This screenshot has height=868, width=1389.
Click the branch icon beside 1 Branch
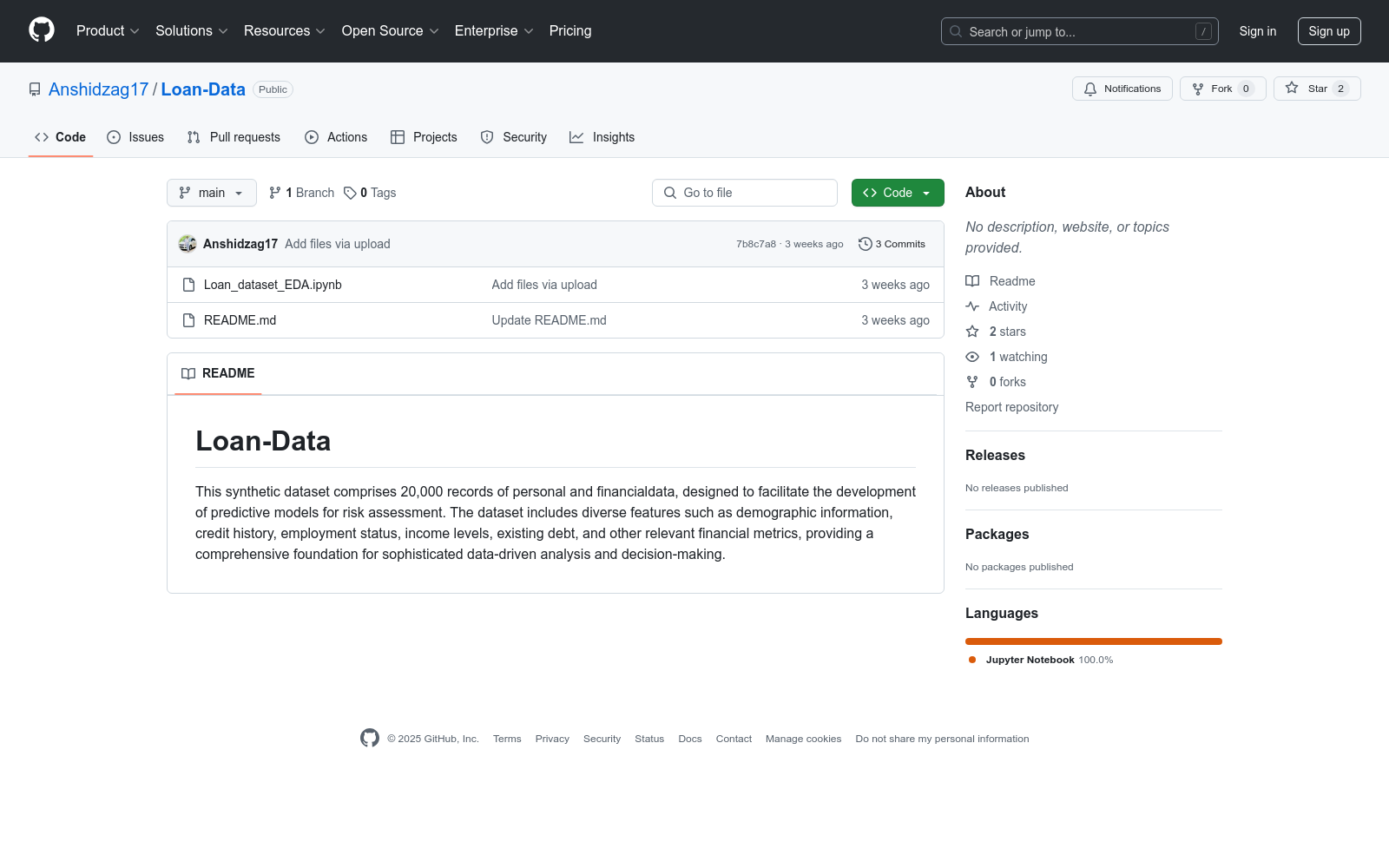coord(275,193)
